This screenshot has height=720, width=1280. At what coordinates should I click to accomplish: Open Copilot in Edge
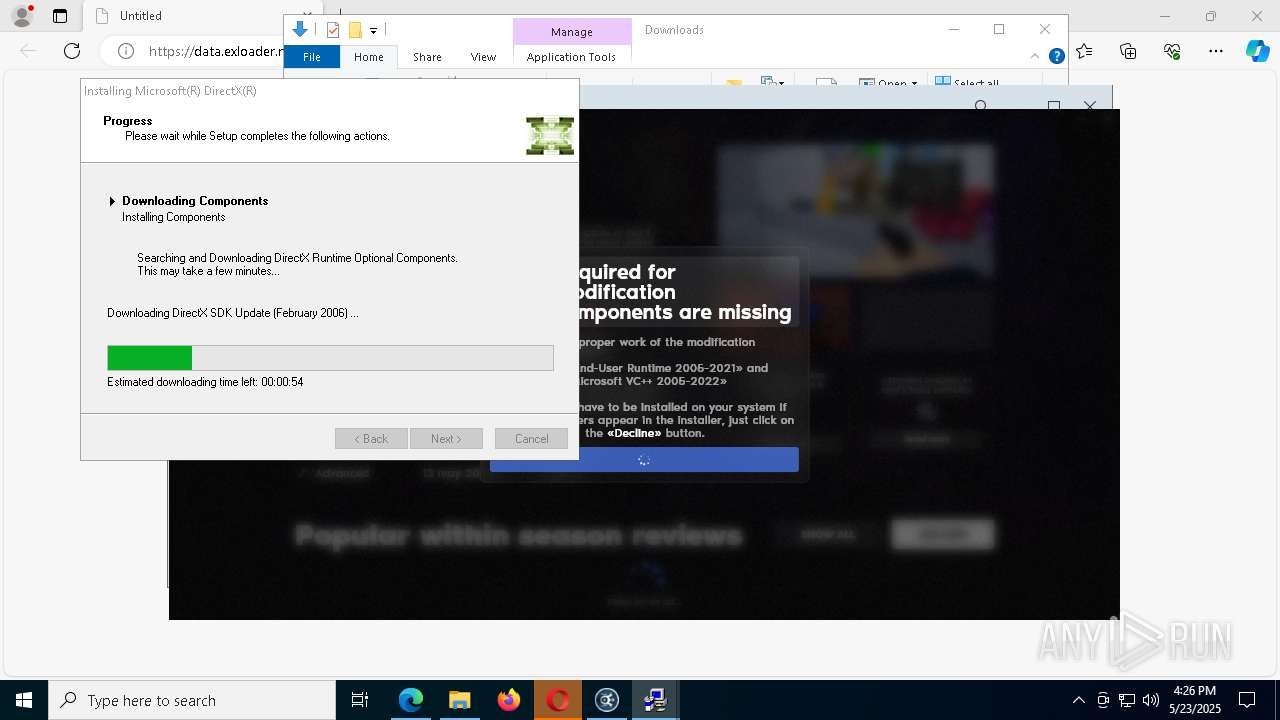(1257, 51)
